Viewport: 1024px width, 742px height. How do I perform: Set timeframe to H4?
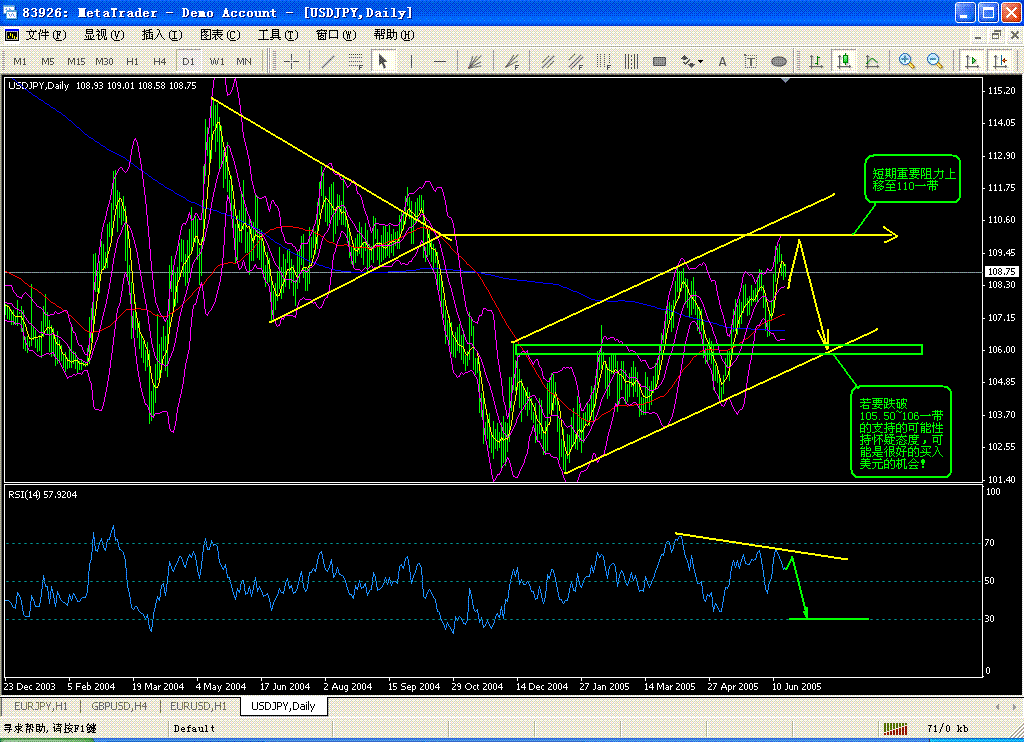point(160,61)
